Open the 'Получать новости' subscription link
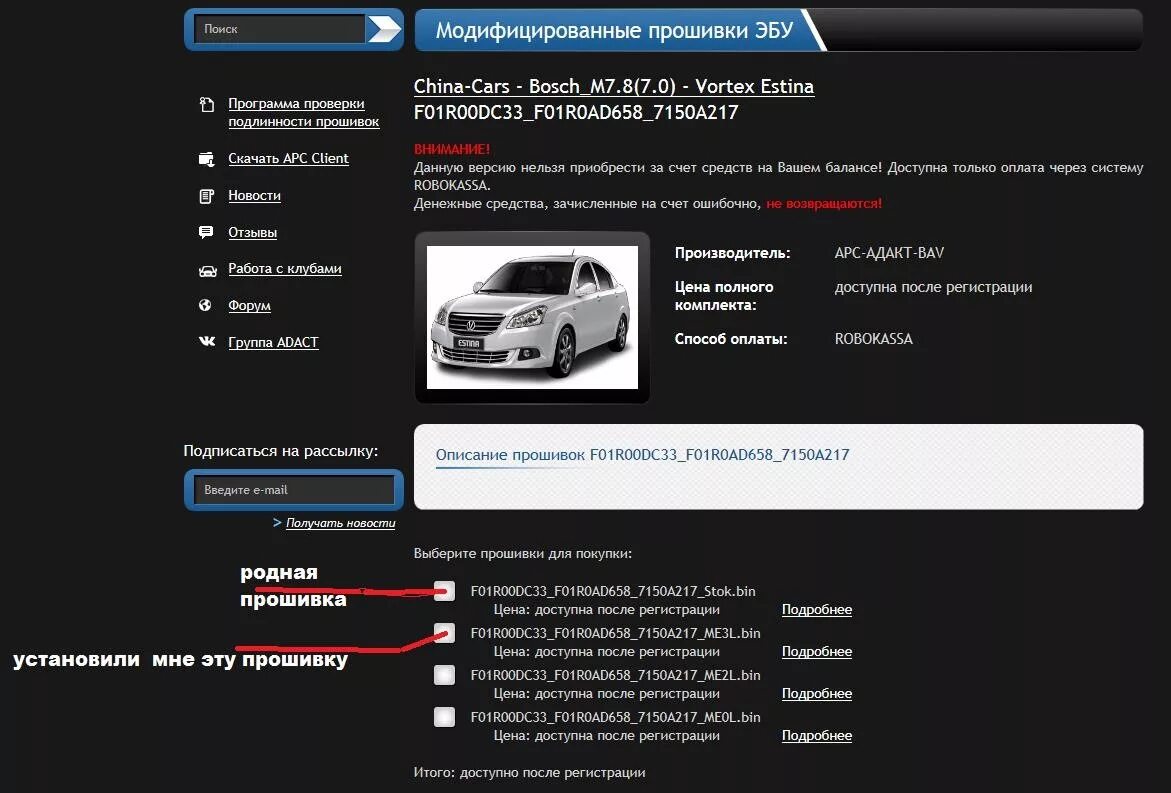This screenshot has width=1171, height=793. [x=338, y=522]
